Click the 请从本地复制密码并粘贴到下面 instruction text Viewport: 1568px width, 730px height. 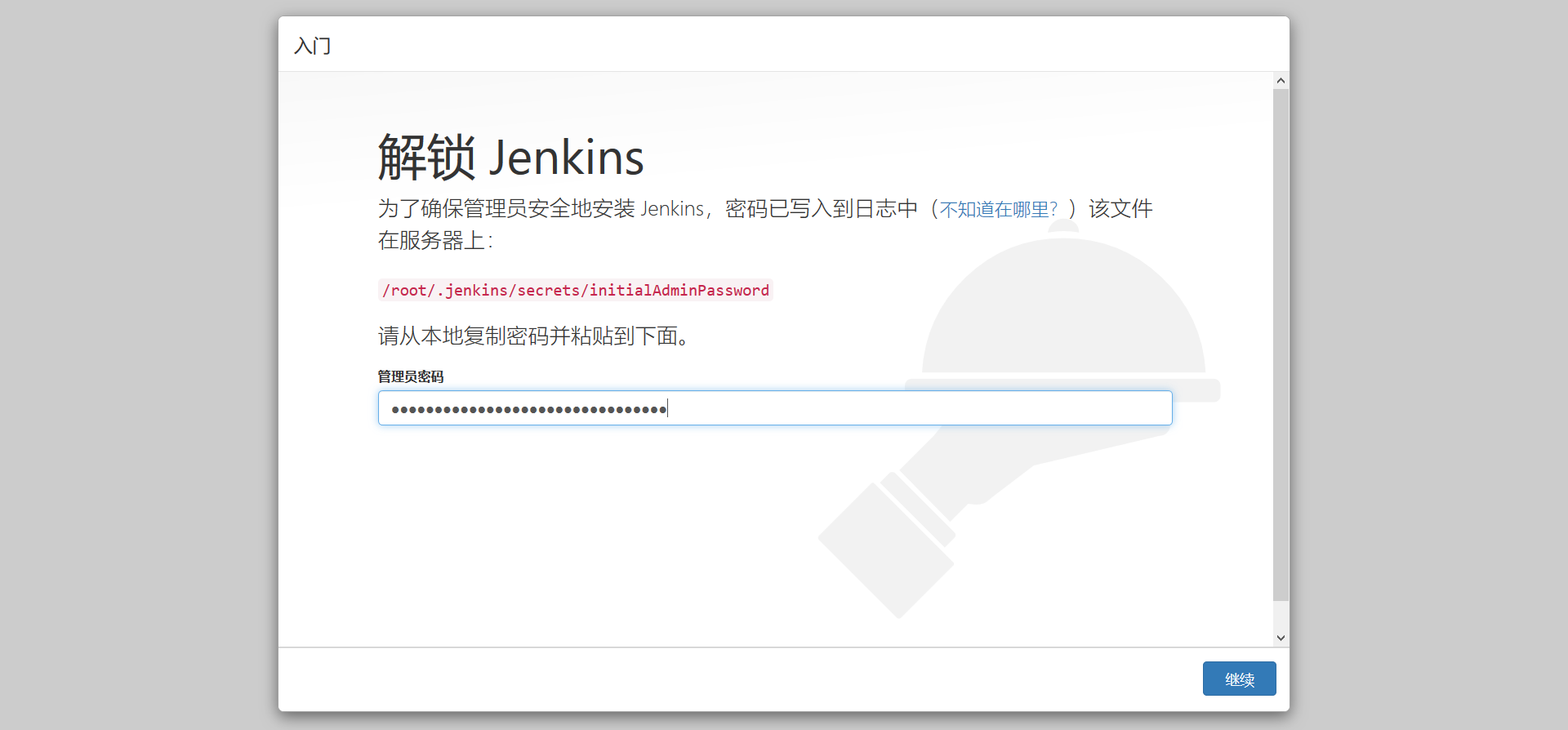pyautogui.click(x=533, y=336)
